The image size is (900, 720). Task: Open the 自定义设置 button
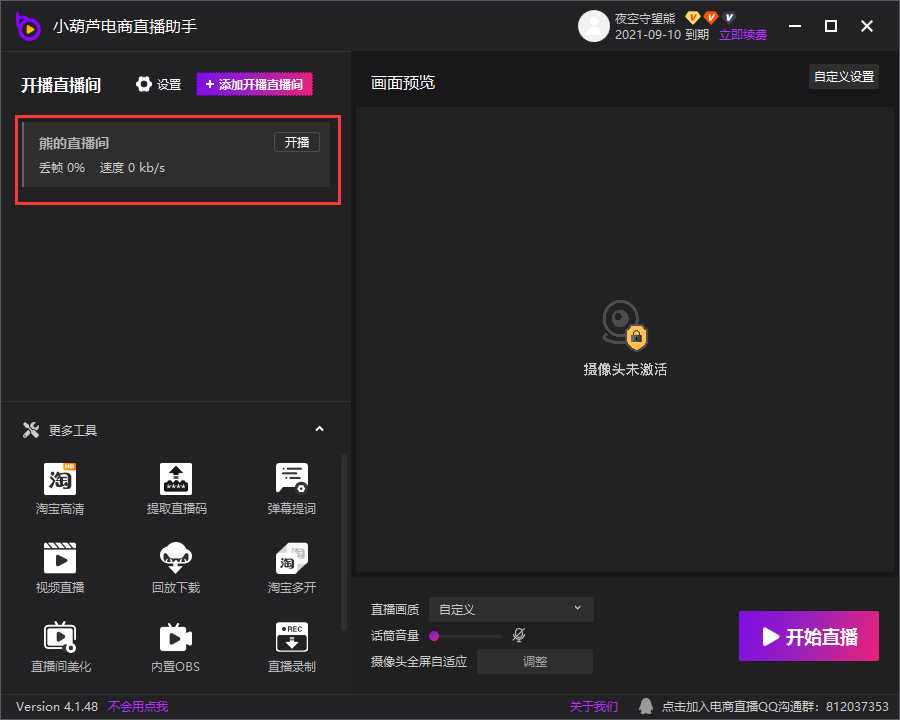(843, 77)
